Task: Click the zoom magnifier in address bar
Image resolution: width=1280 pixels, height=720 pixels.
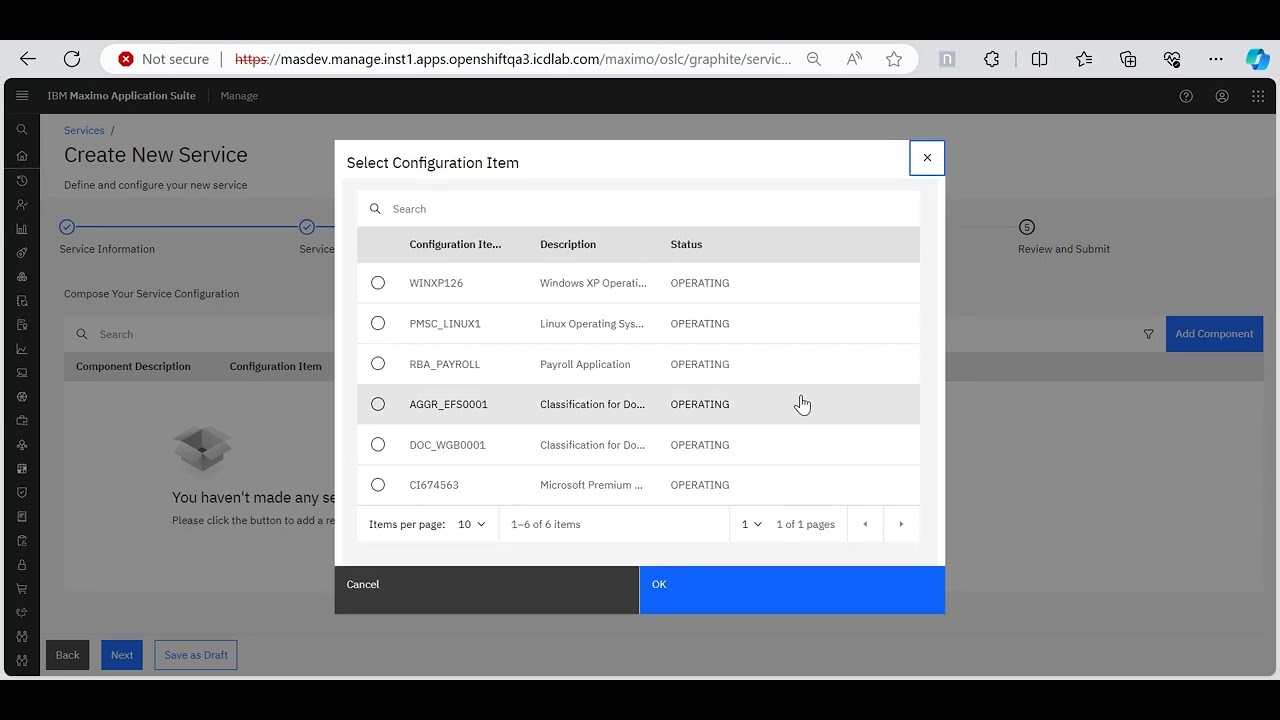Action: 814,59
